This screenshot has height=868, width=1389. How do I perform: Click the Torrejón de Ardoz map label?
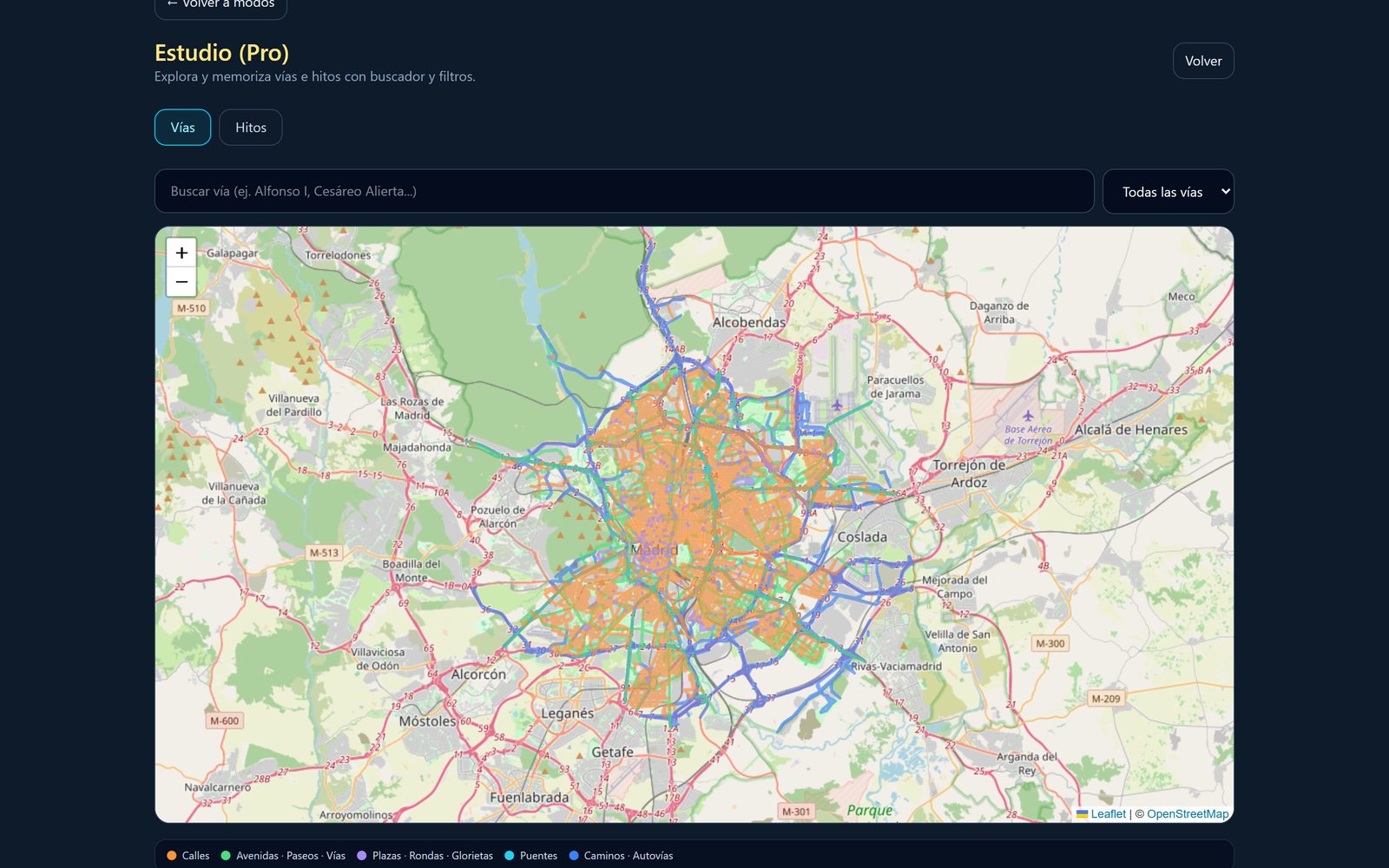(x=969, y=474)
